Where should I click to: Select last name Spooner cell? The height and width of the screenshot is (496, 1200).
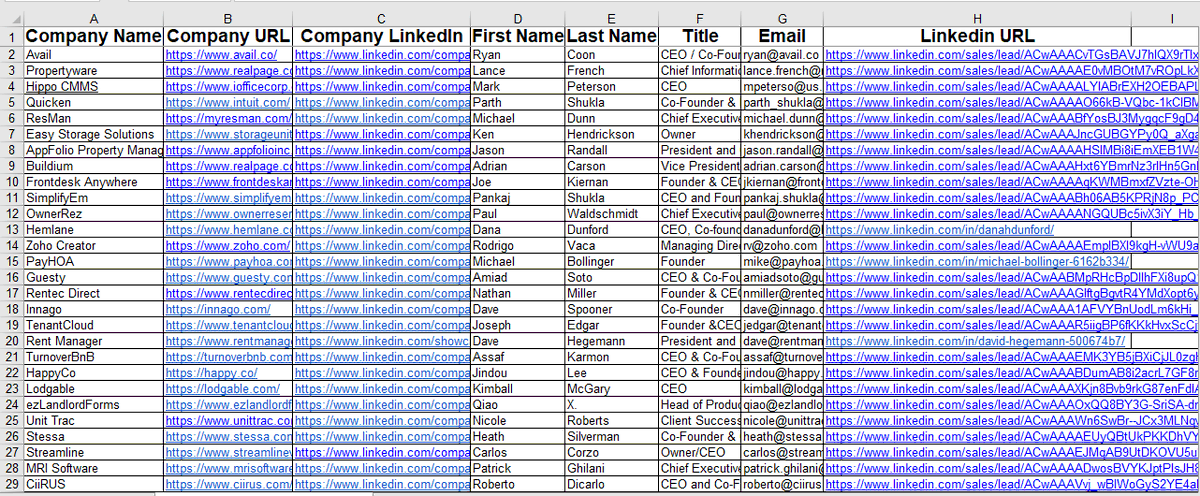coord(611,310)
